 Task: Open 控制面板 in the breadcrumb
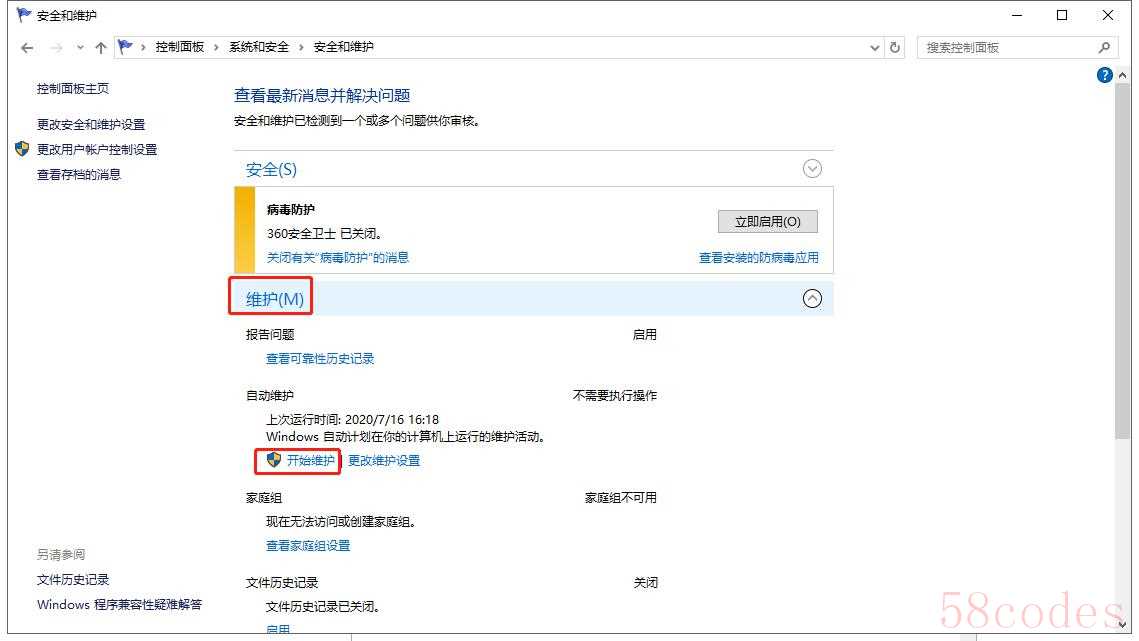(x=179, y=47)
